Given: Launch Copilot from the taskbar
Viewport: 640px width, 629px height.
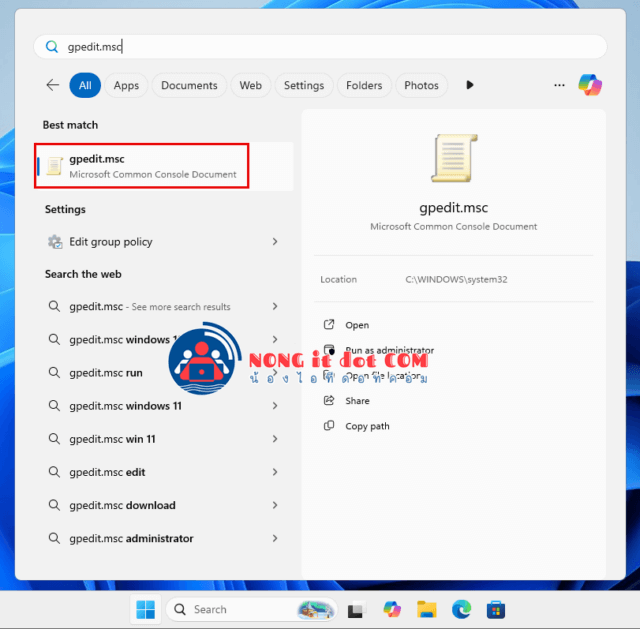Looking at the screenshot, I should [392, 609].
